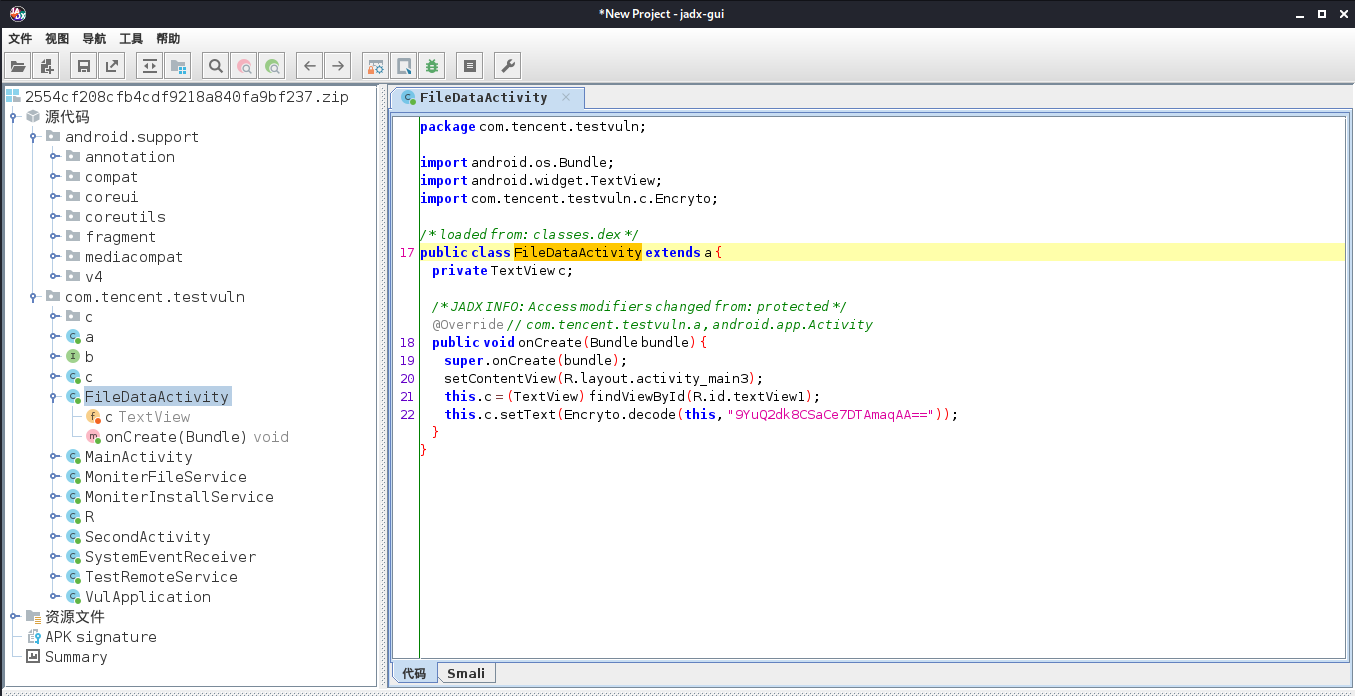Expand the MainActivity class node
1355x696 pixels.
click(54, 457)
